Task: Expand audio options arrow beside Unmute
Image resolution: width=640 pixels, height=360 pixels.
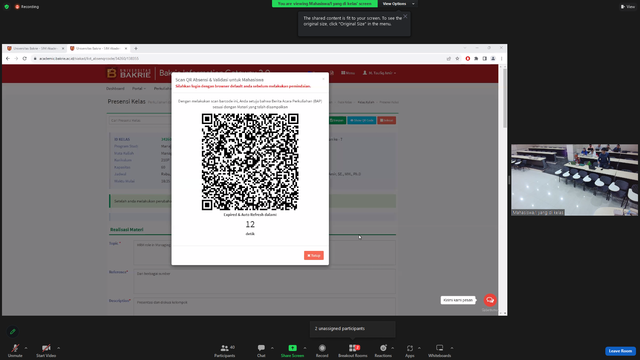Action: click(26, 348)
